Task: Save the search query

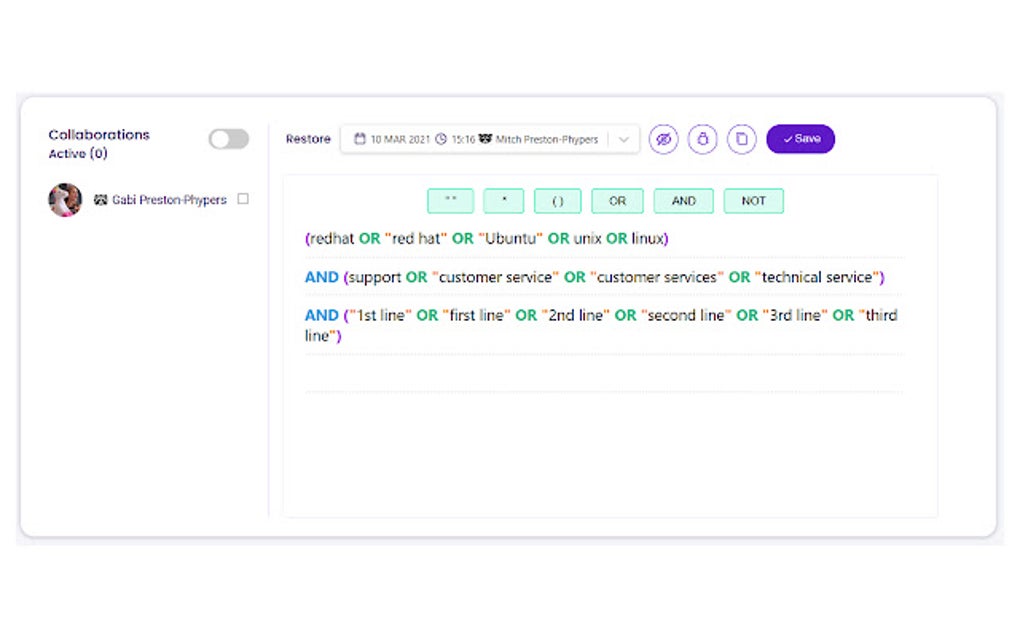Action: coord(800,139)
